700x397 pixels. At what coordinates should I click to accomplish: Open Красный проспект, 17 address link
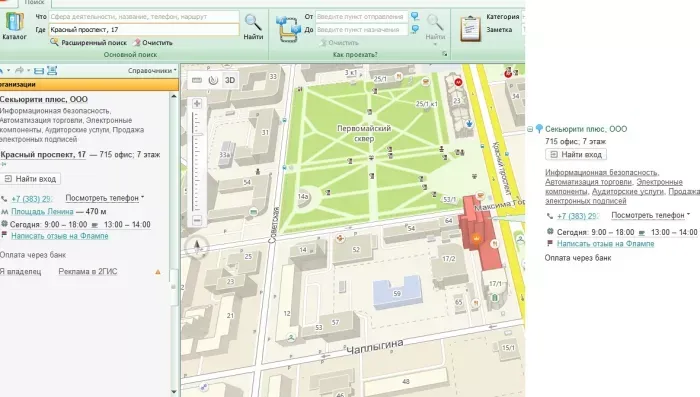(43, 155)
